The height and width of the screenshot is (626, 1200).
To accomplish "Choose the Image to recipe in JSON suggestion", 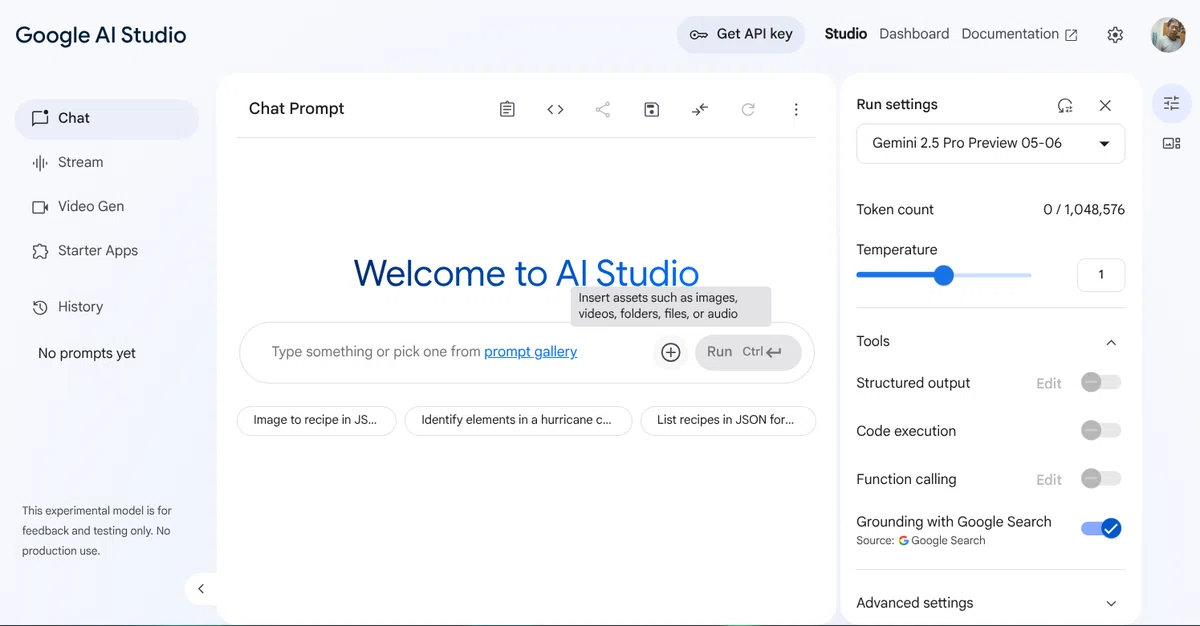I will point(316,420).
